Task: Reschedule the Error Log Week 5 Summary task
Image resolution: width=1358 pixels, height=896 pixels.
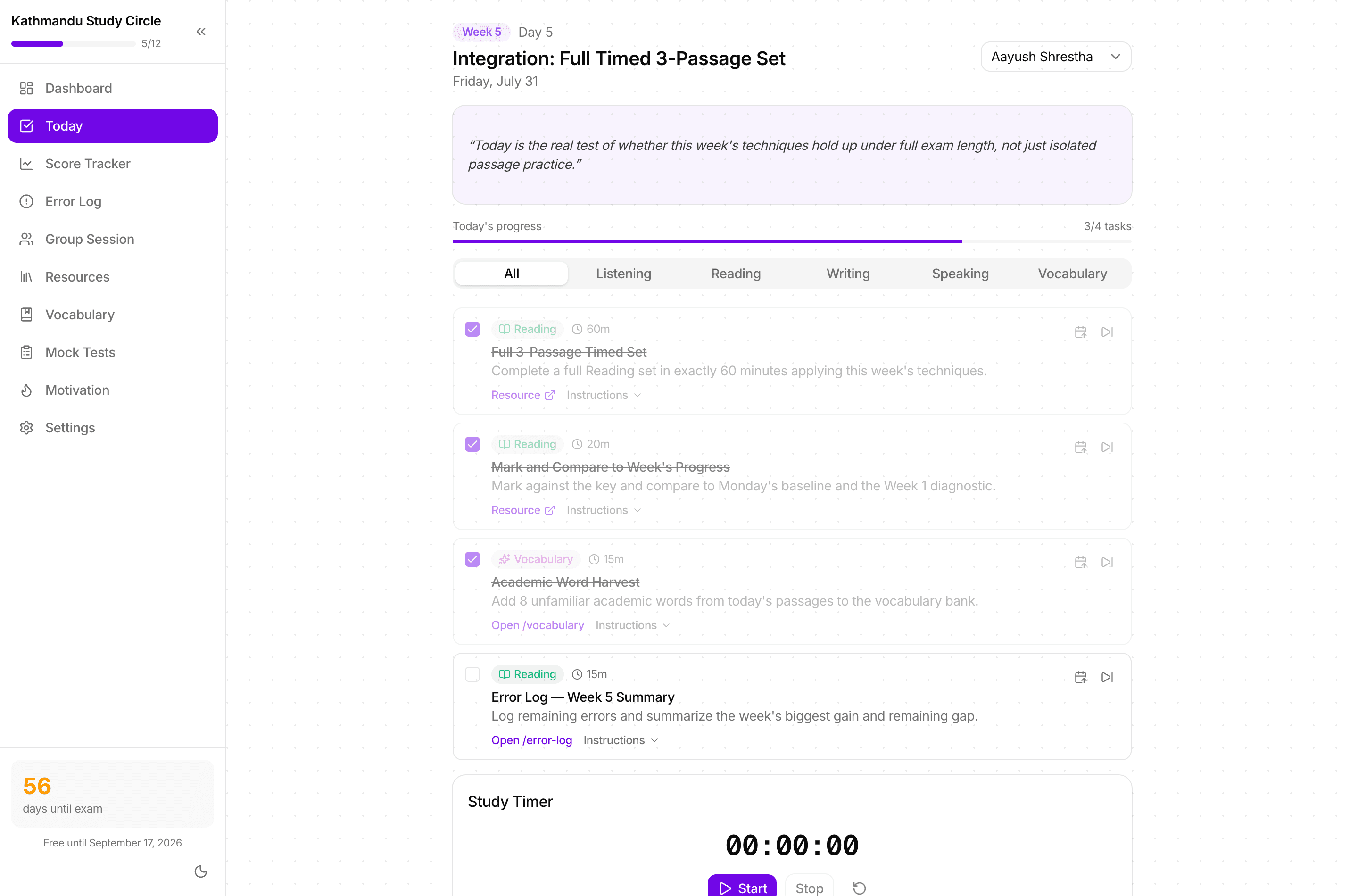Action: (x=1080, y=677)
